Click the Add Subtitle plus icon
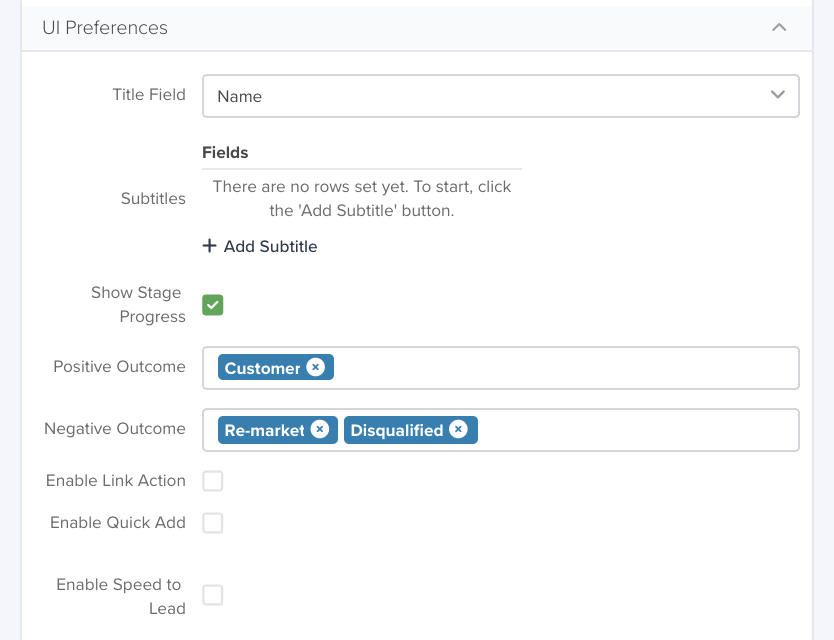The image size is (834, 640). coord(210,246)
